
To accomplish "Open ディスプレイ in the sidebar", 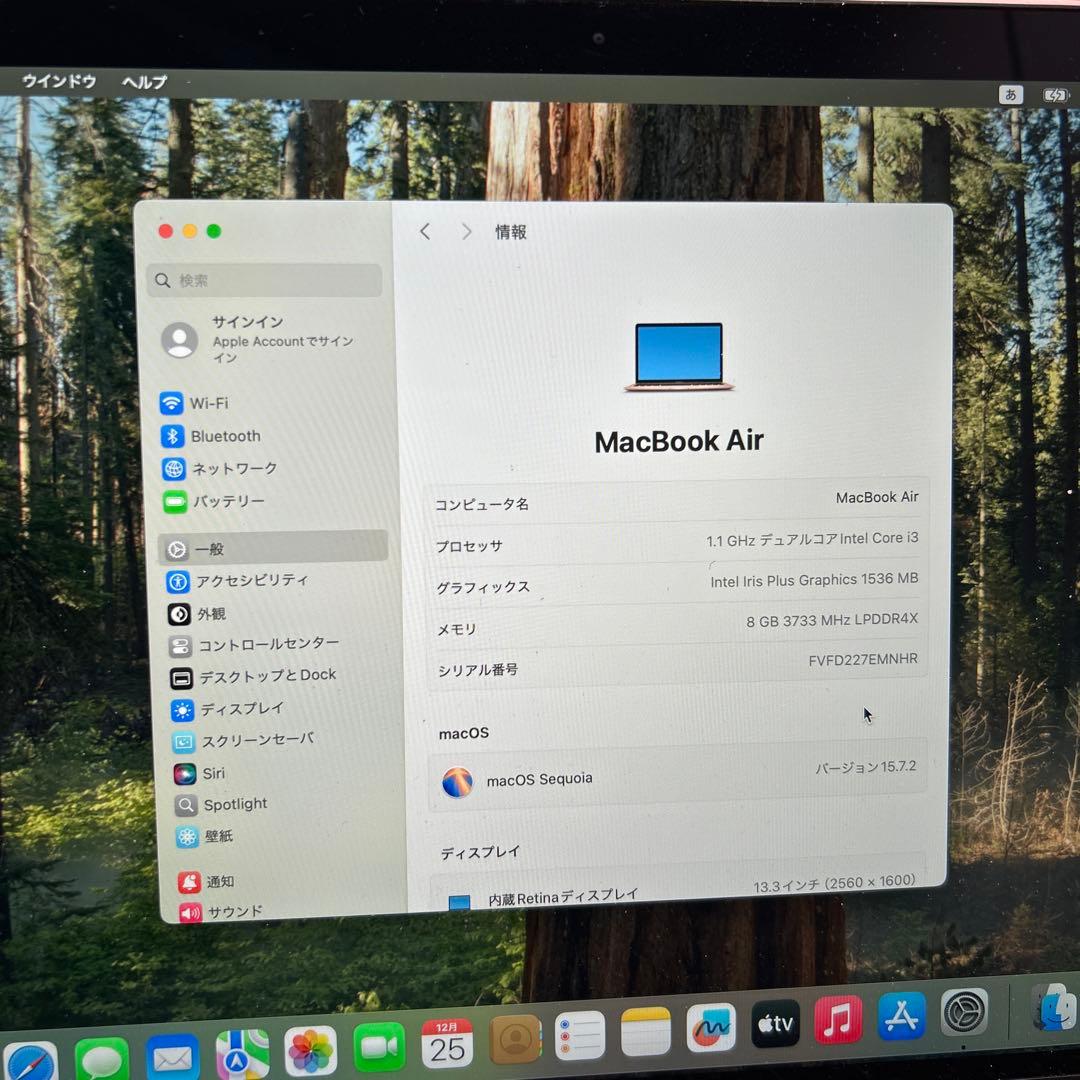I will click(x=227, y=709).
